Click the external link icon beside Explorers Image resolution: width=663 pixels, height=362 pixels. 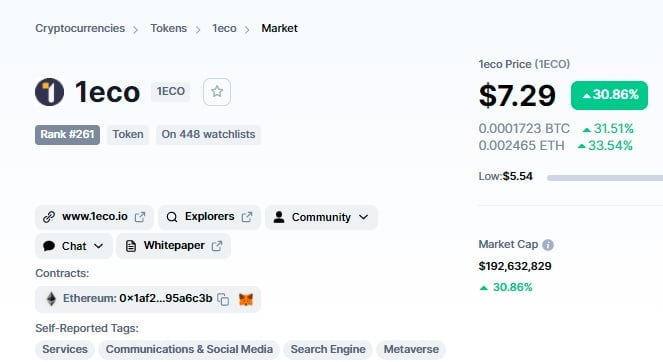click(247, 217)
